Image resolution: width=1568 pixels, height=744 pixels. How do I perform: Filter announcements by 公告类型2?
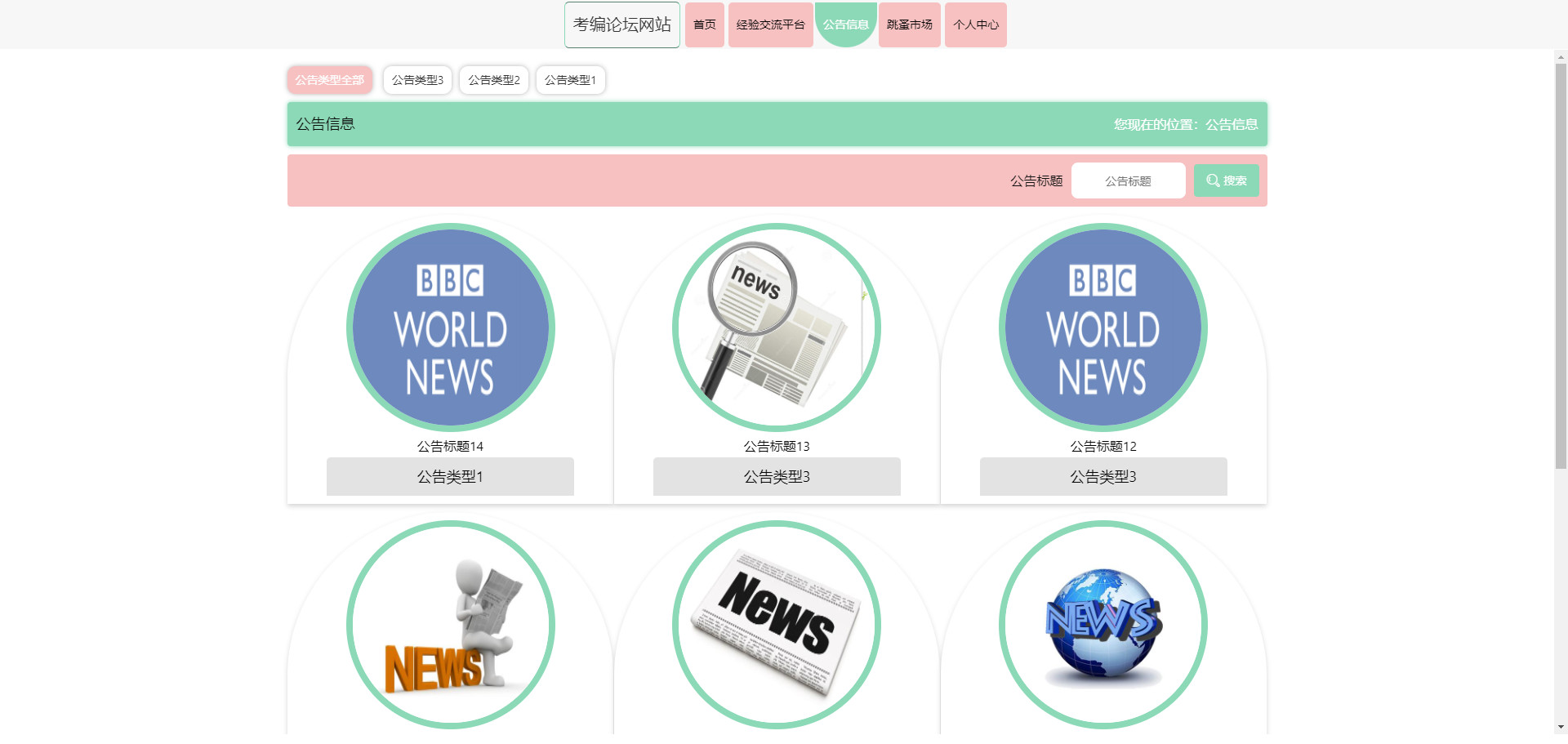(x=494, y=80)
